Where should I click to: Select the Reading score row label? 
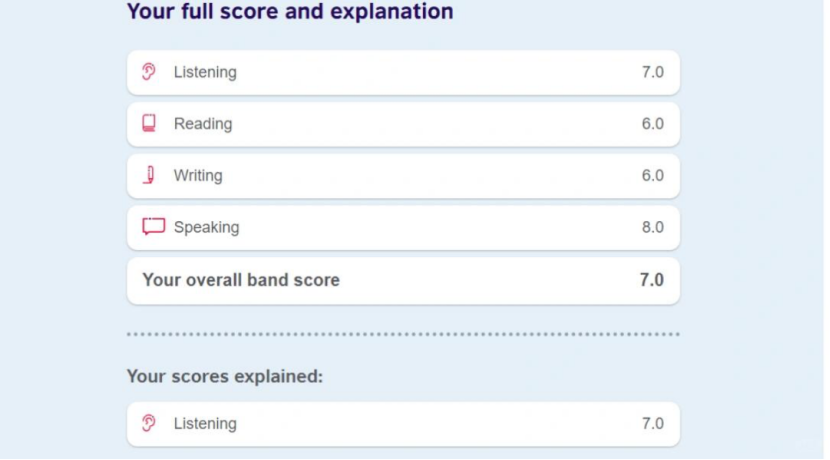point(203,124)
